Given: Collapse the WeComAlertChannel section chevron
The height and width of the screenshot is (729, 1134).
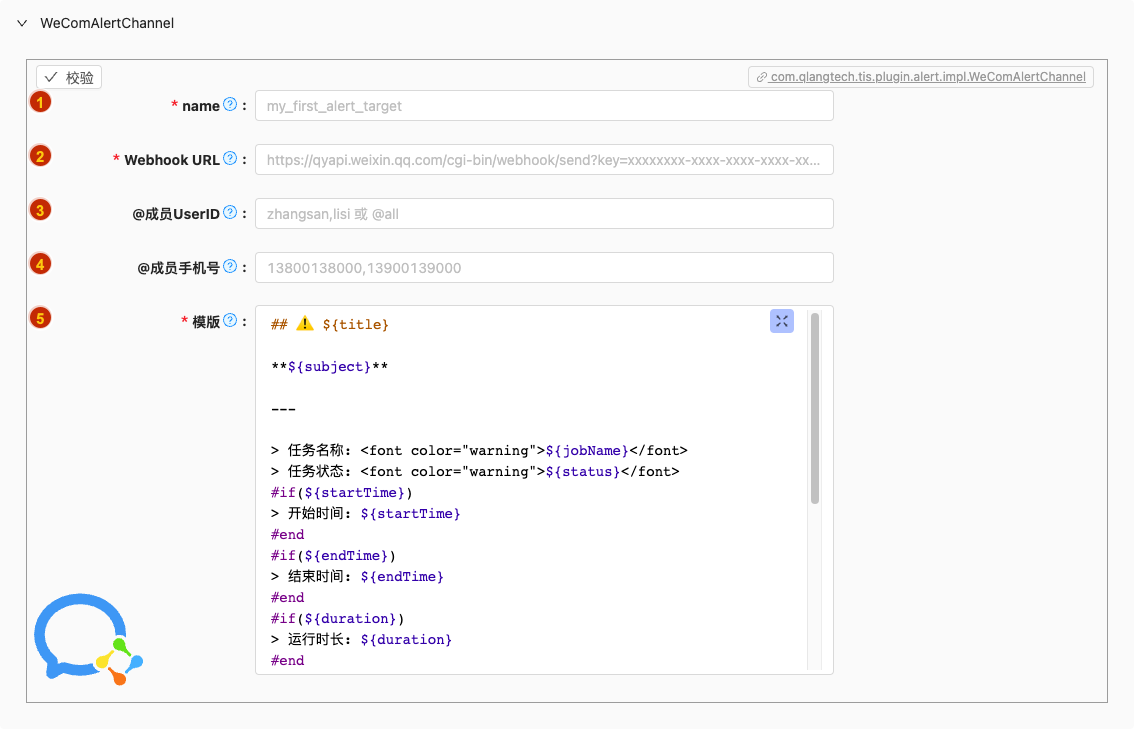Looking at the screenshot, I should coord(22,23).
